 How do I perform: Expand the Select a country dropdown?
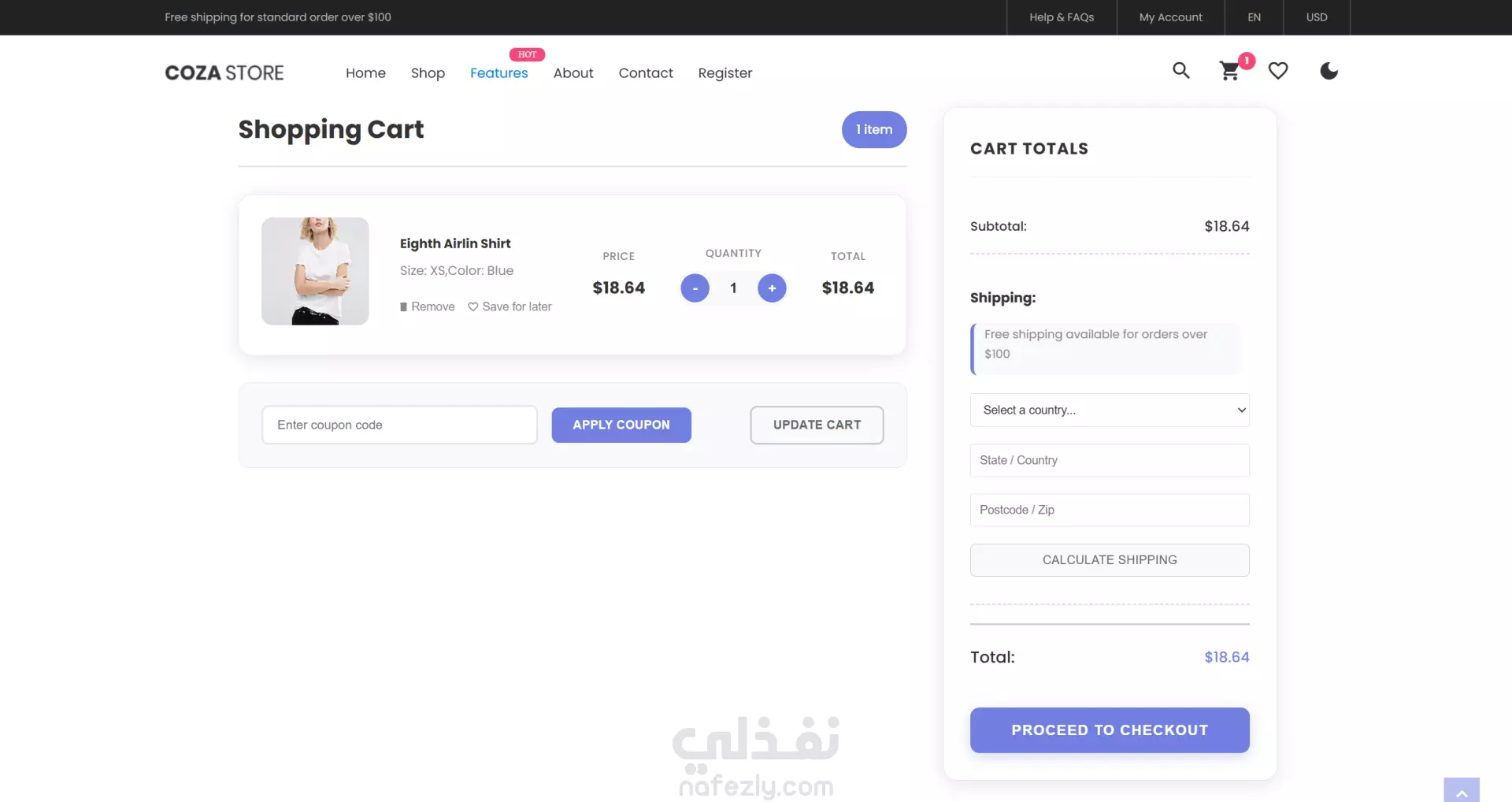(x=1110, y=410)
